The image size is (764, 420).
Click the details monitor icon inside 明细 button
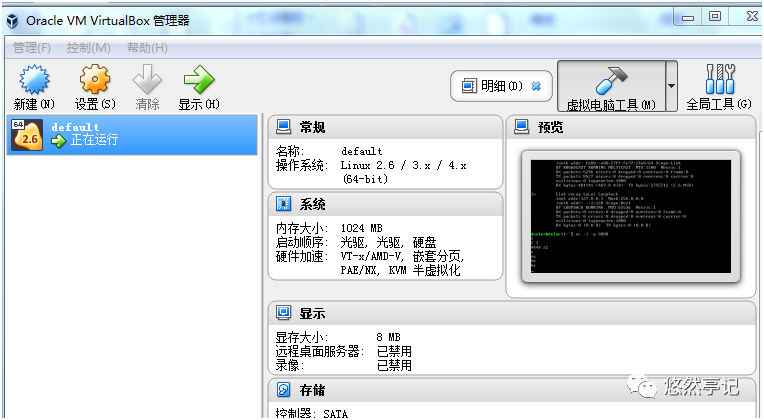pos(469,86)
